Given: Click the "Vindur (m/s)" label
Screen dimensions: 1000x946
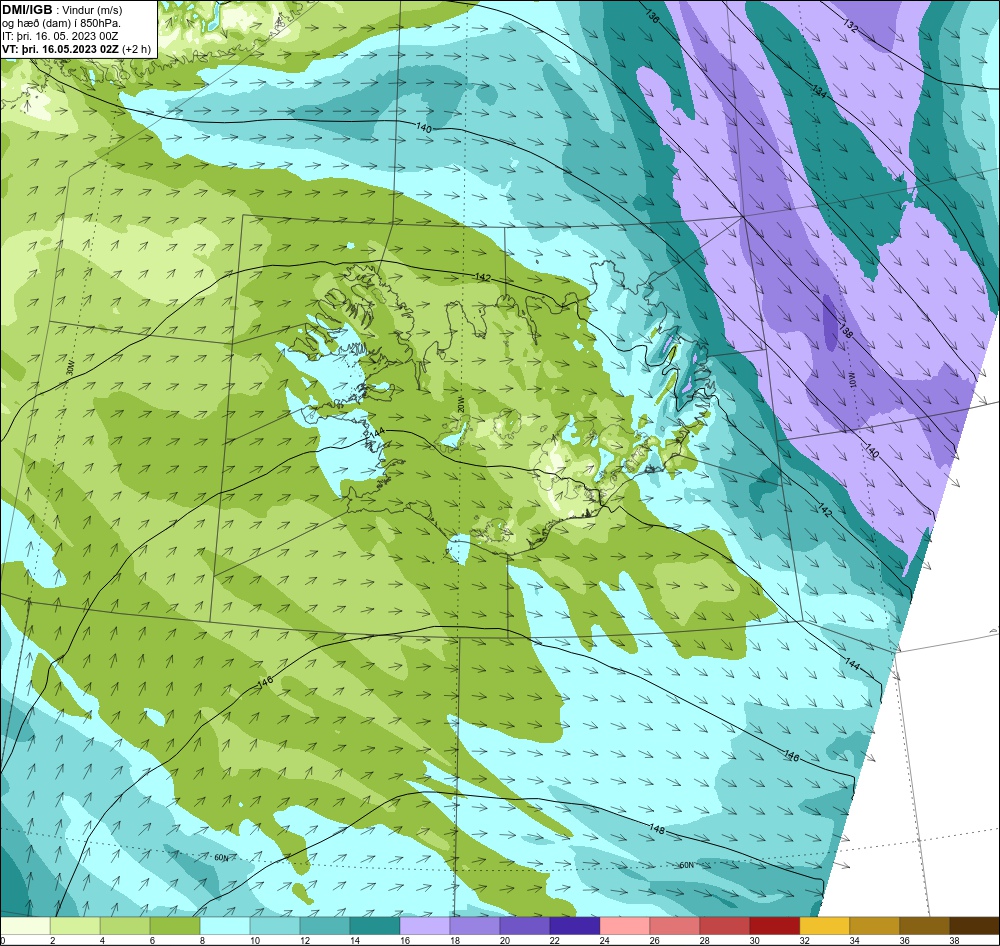Looking at the screenshot, I should tap(93, 10).
